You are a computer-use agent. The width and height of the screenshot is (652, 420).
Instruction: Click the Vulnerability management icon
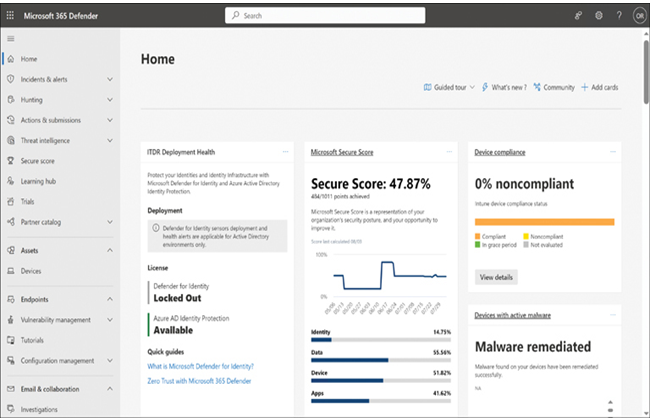[x=11, y=319]
